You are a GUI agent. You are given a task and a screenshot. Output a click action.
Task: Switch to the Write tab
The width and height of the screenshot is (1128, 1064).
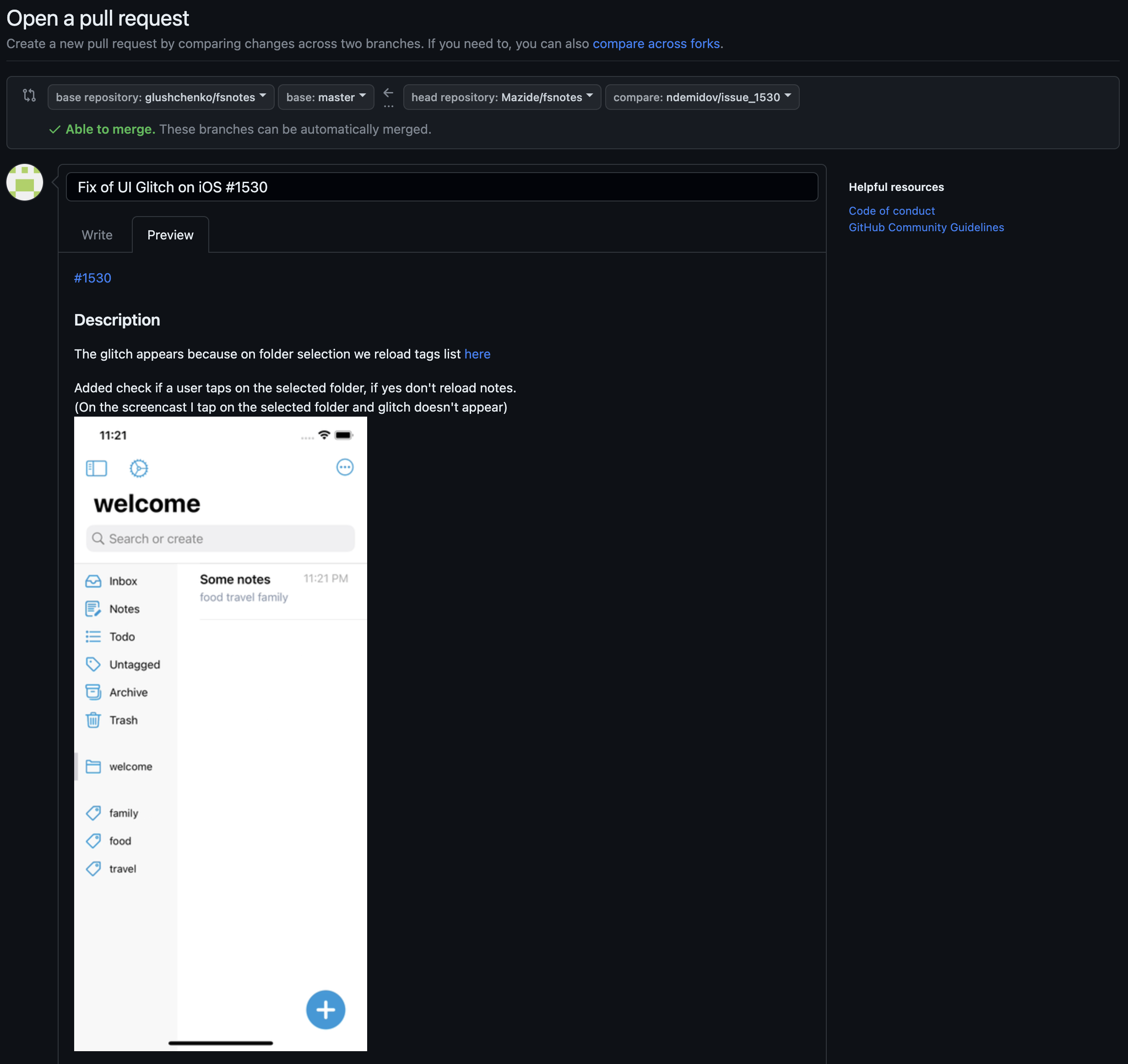click(x=97, y=234)
